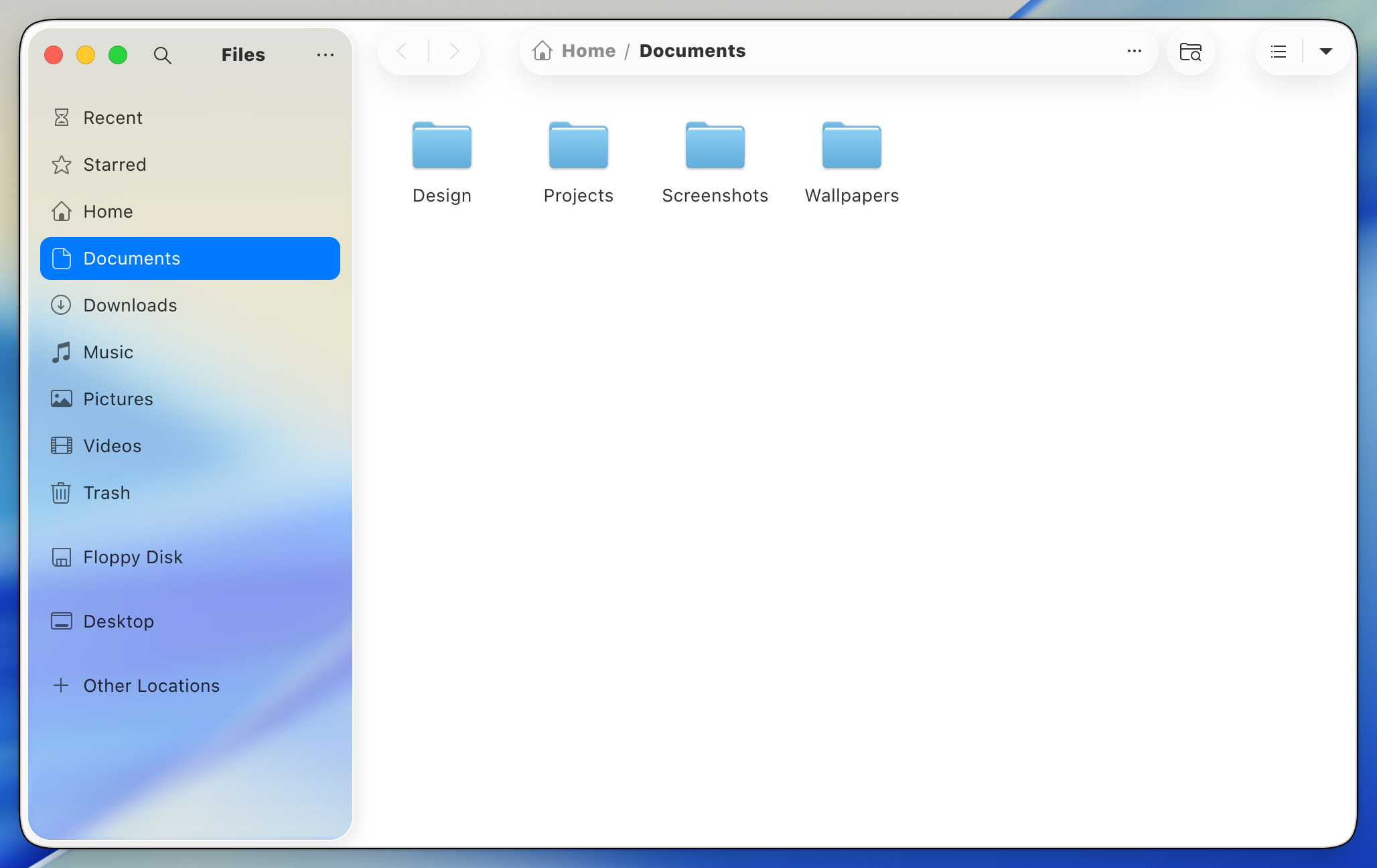This screenshot has width=1377, height=868.
Task: Open the path bar three-dot menu
Action: 1135,51
